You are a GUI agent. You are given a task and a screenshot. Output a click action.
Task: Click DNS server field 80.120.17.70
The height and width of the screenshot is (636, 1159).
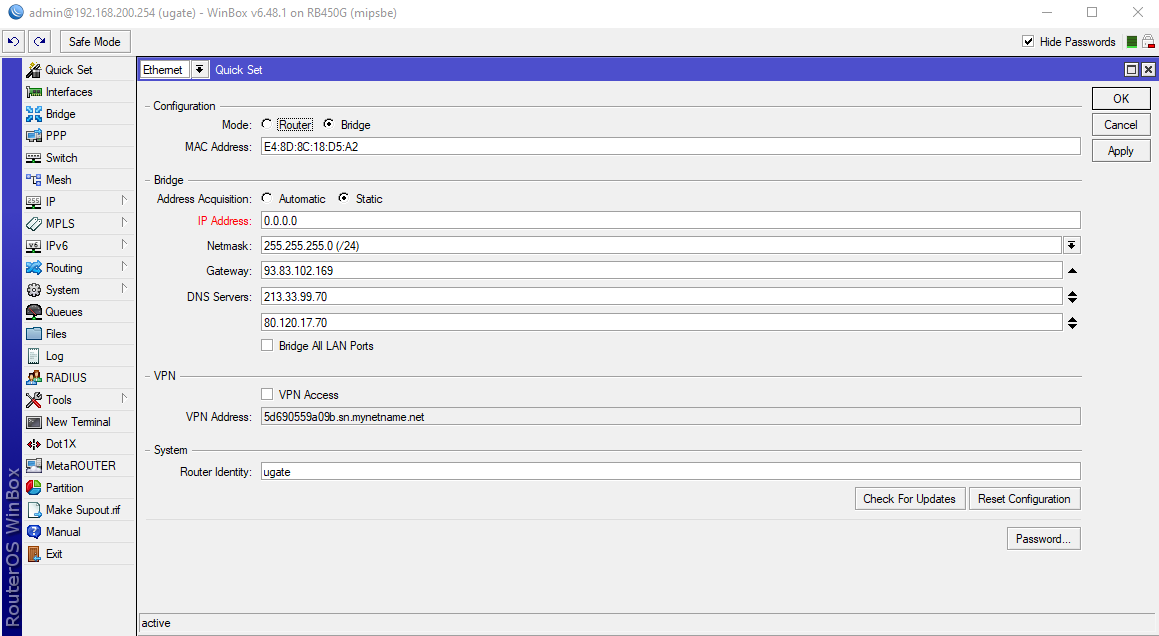click(x=662, y=322)
